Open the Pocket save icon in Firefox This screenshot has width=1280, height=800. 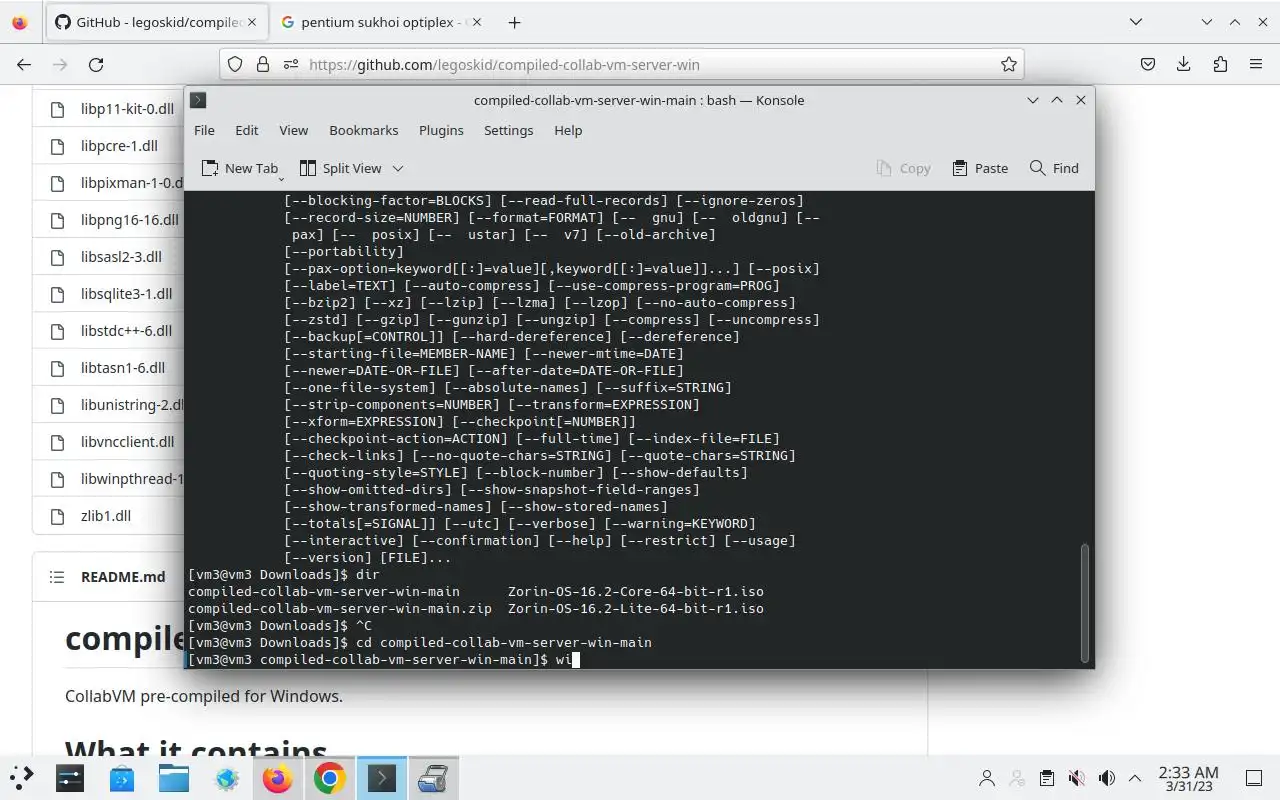point(1148,64)
